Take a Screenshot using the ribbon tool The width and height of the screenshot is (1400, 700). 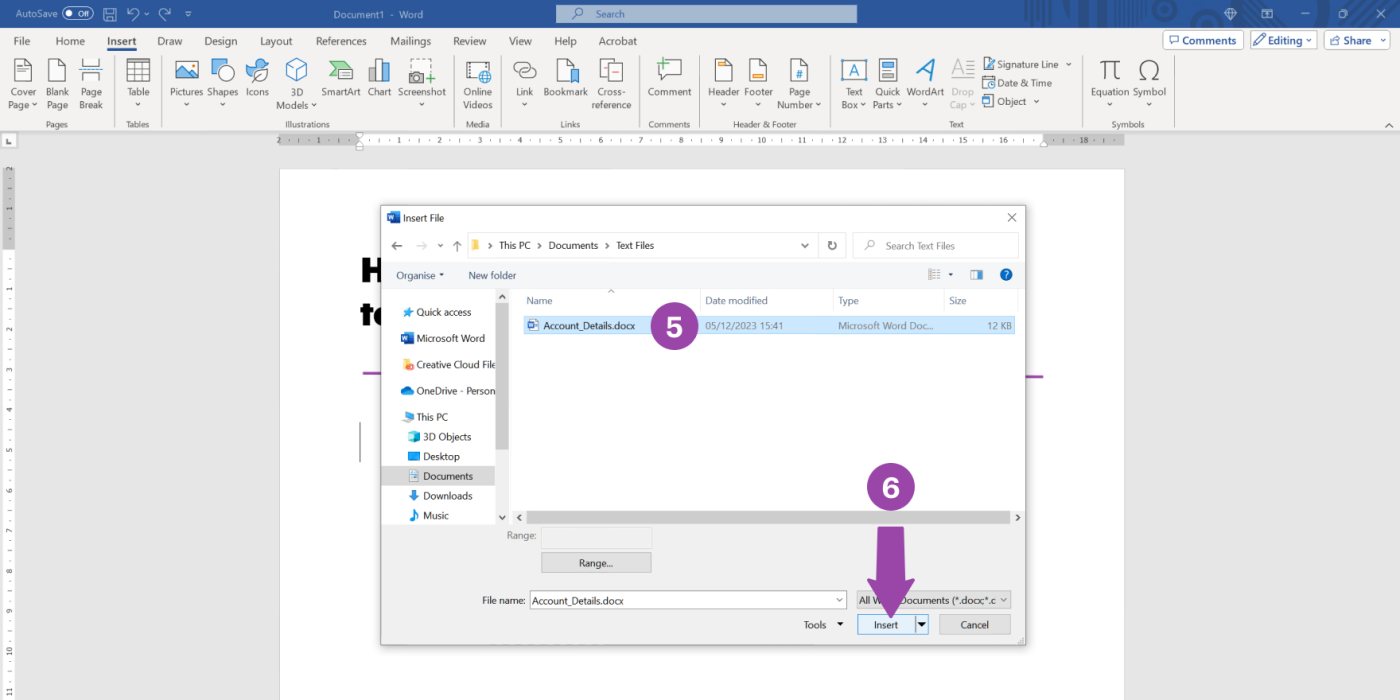[421, 80]
